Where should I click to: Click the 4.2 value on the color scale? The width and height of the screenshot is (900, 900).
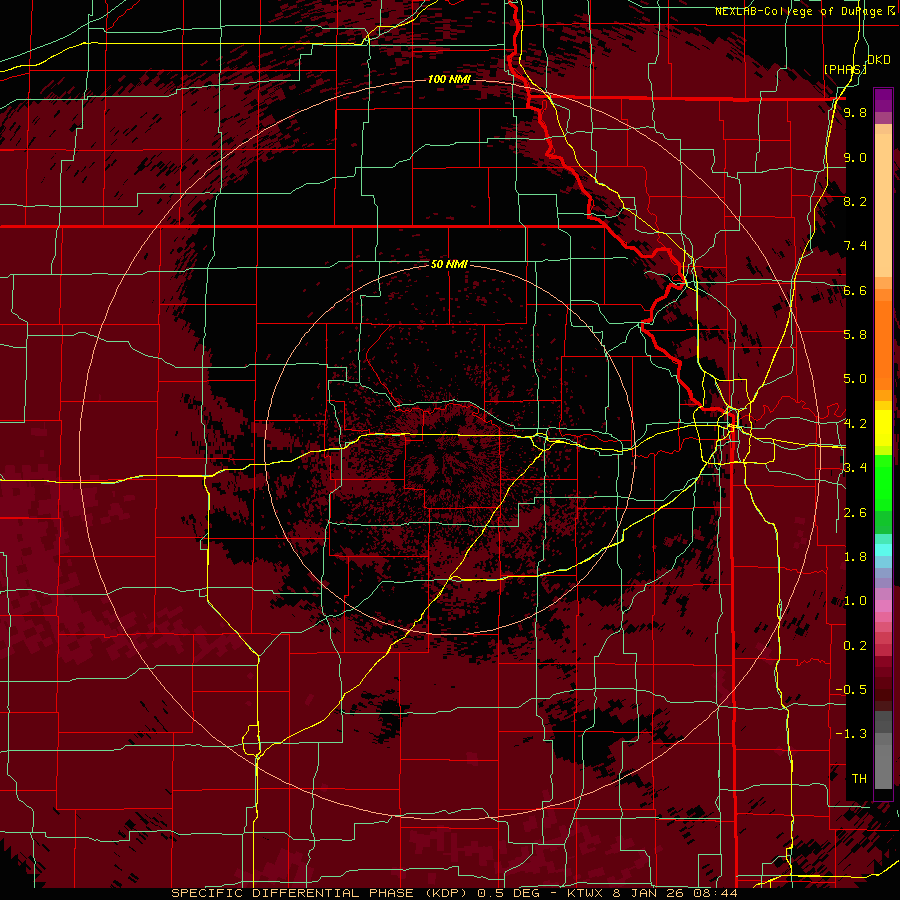(855, 424)
